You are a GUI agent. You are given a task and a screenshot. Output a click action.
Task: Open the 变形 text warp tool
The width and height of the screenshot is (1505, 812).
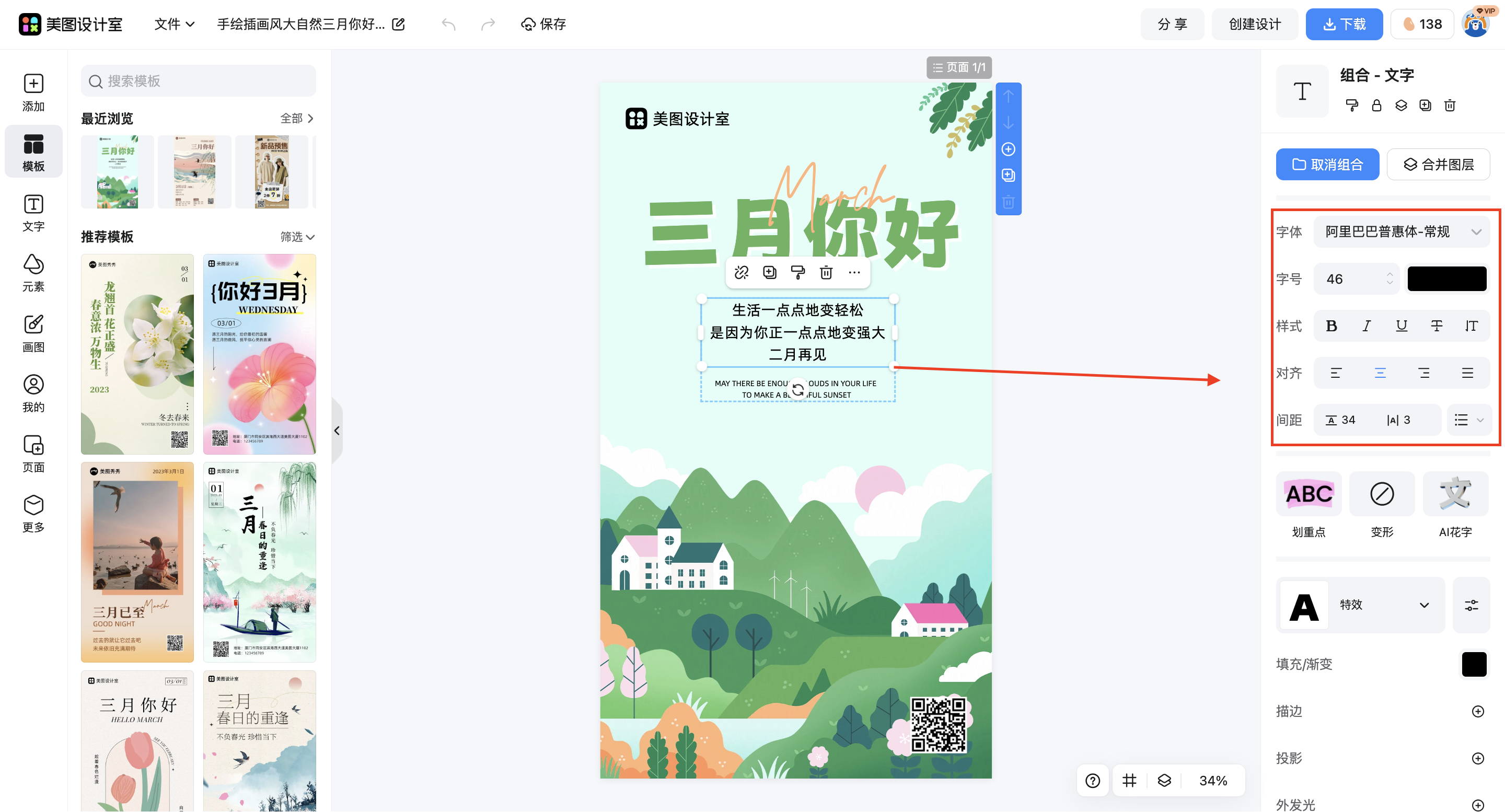tap(1382, 494)
